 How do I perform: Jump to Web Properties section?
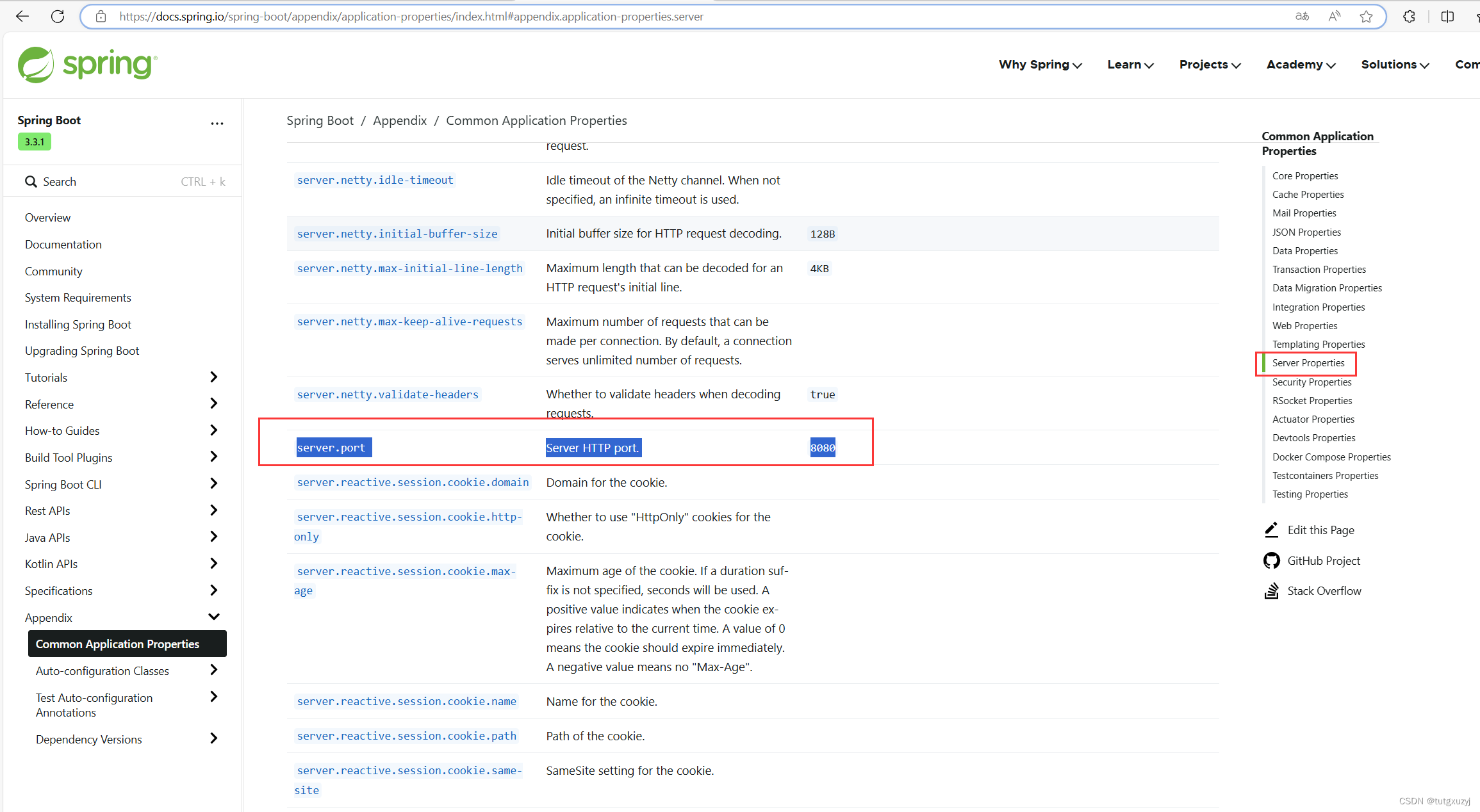click(1304, 325)
